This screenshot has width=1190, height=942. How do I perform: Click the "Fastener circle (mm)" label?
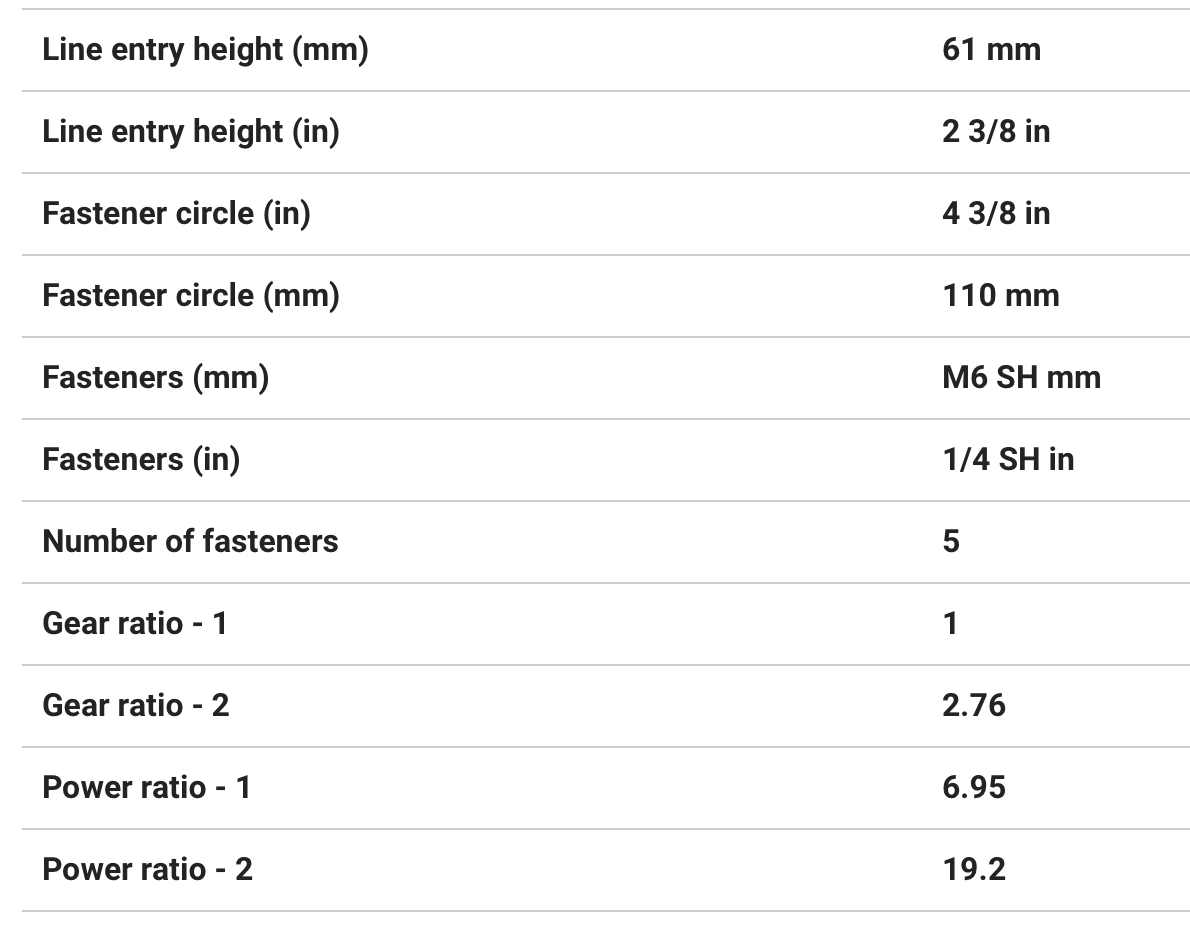(190, 295)
